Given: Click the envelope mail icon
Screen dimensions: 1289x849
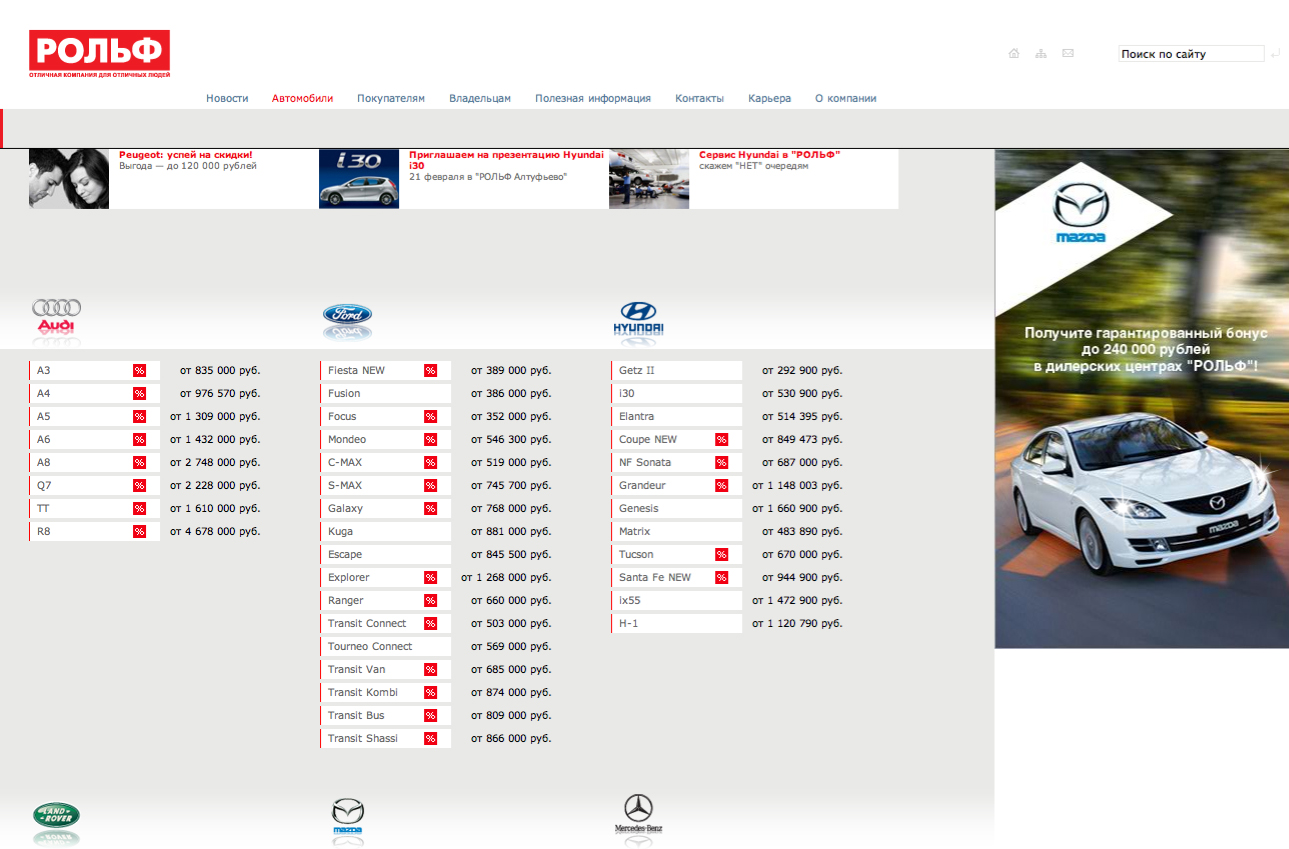Looking at the screenshot, I should [1068, 54].
